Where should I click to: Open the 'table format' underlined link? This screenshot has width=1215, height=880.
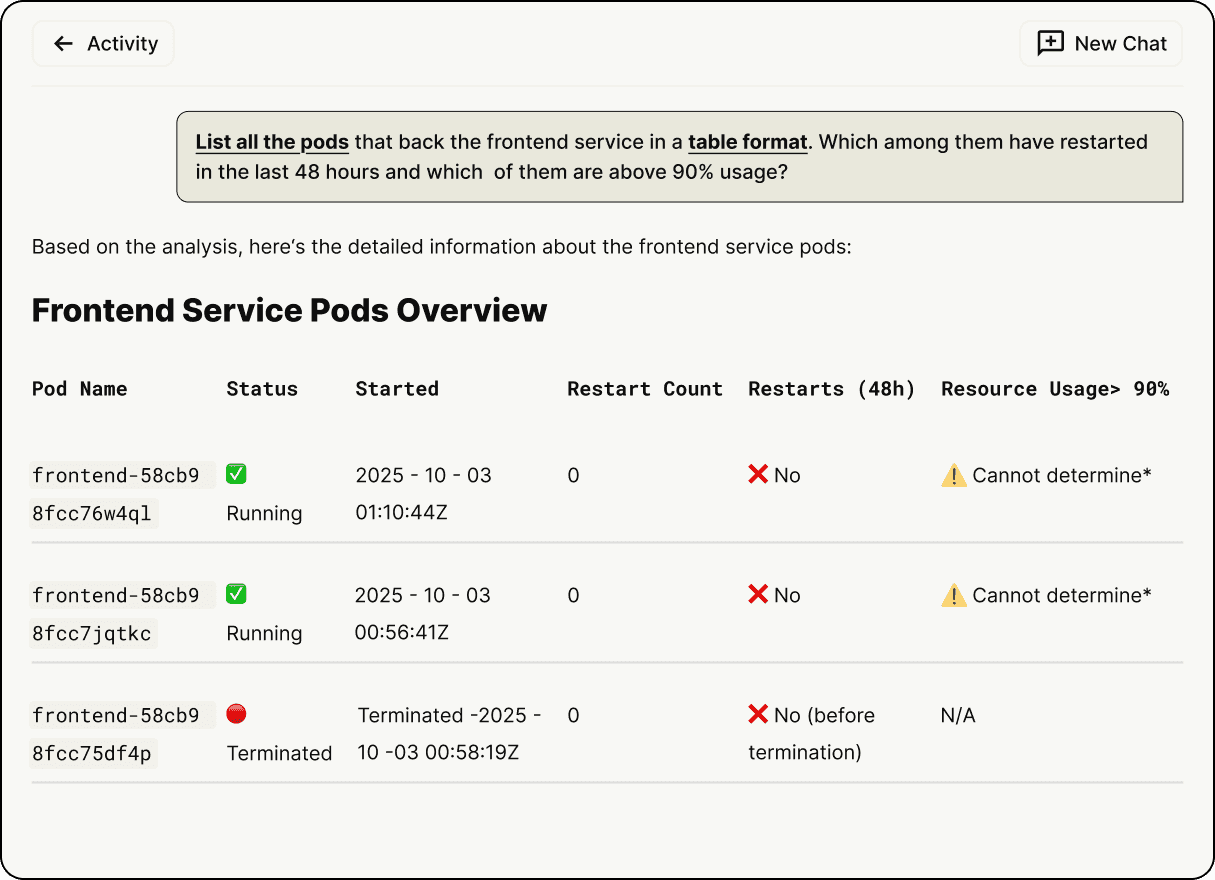tap(747, 142)
